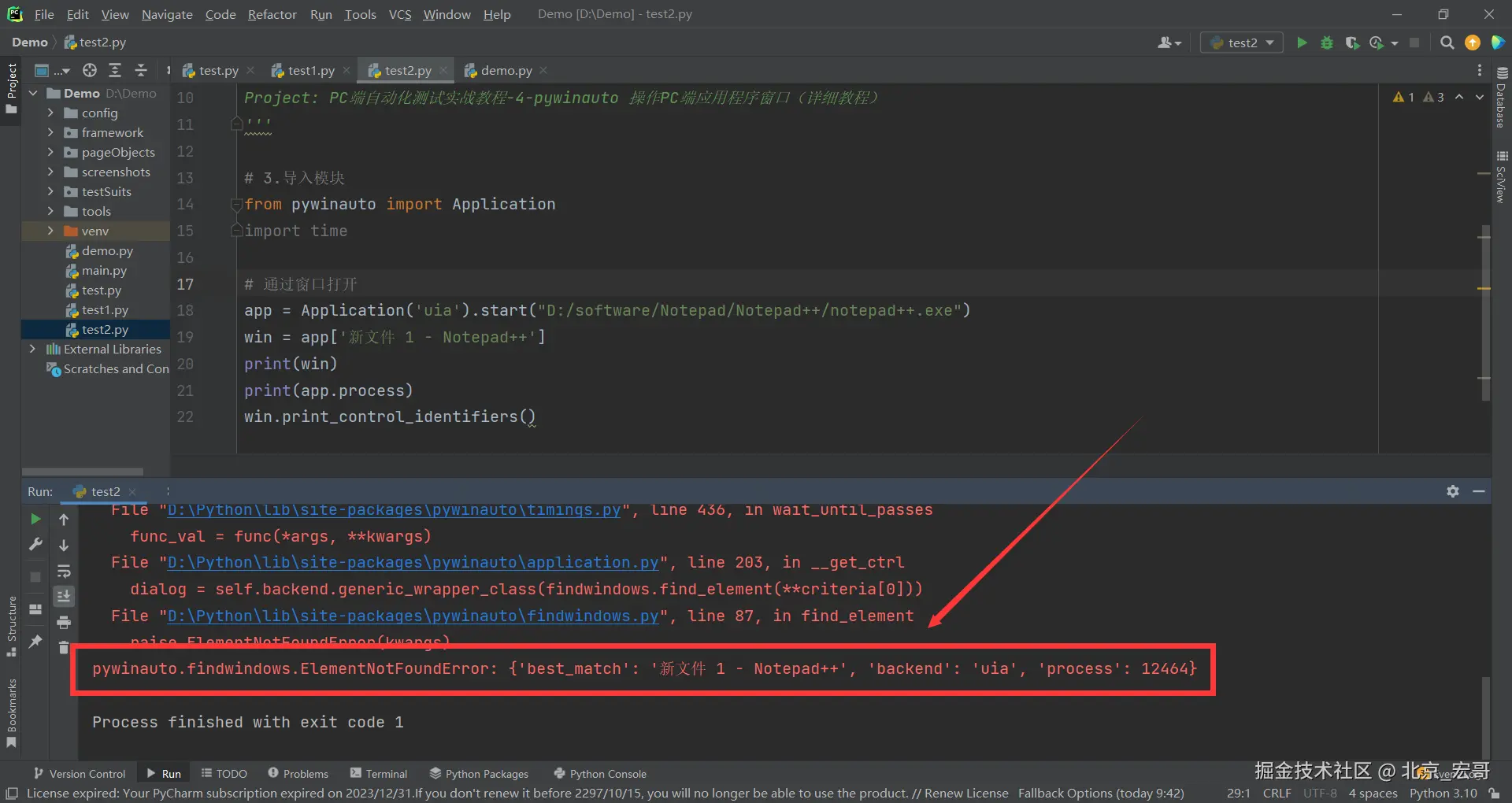Expand the framework folder
The image size is (1512, 803).
tap(50, 132)
